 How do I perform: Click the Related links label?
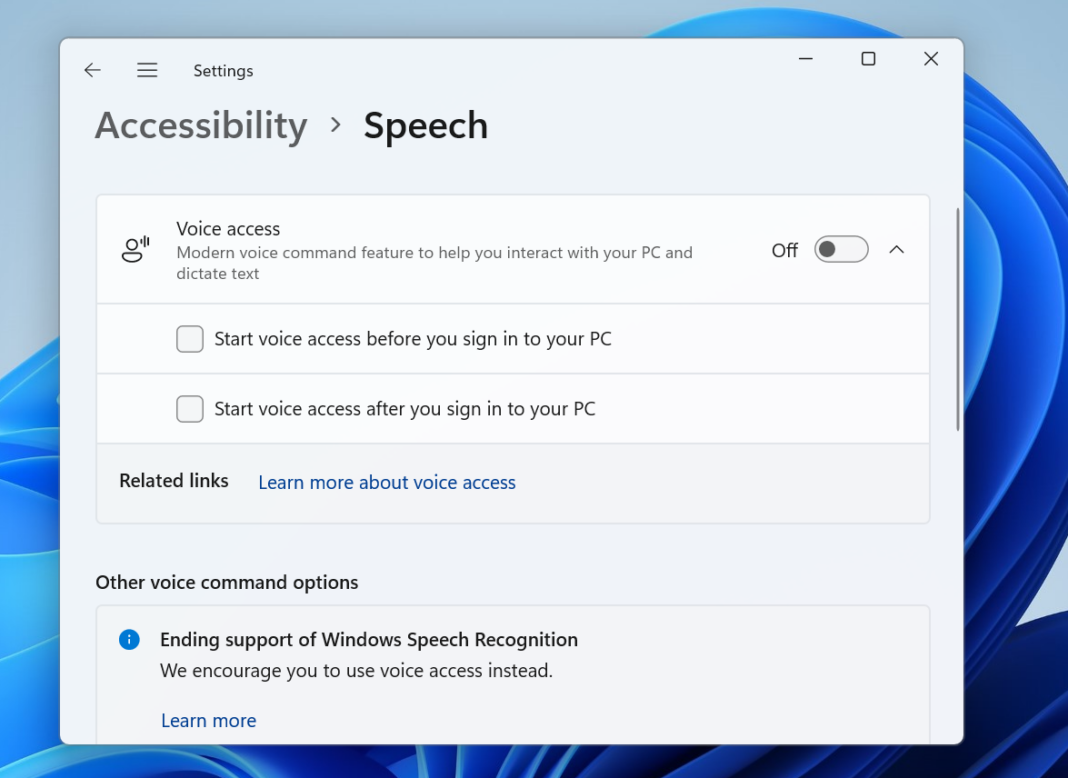173,481
